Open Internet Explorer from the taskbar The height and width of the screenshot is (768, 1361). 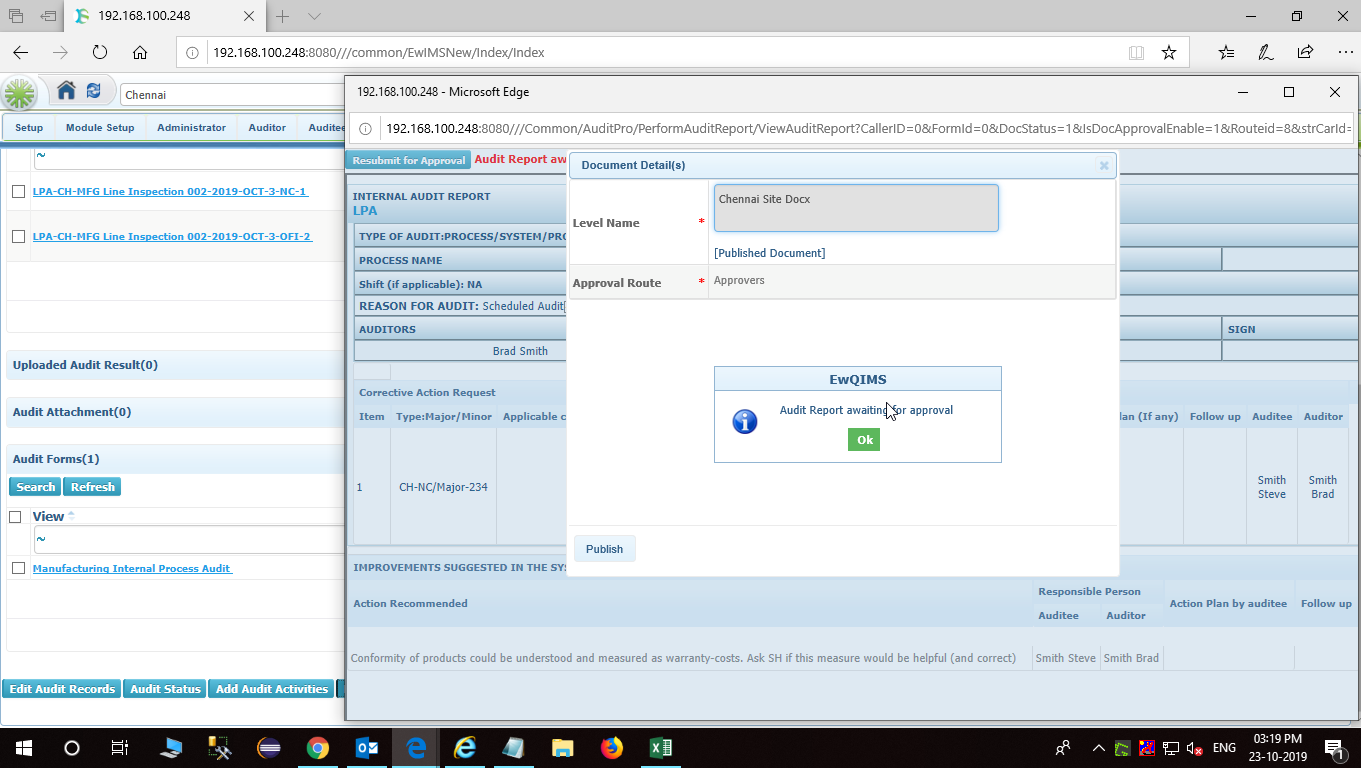(465, 748)
